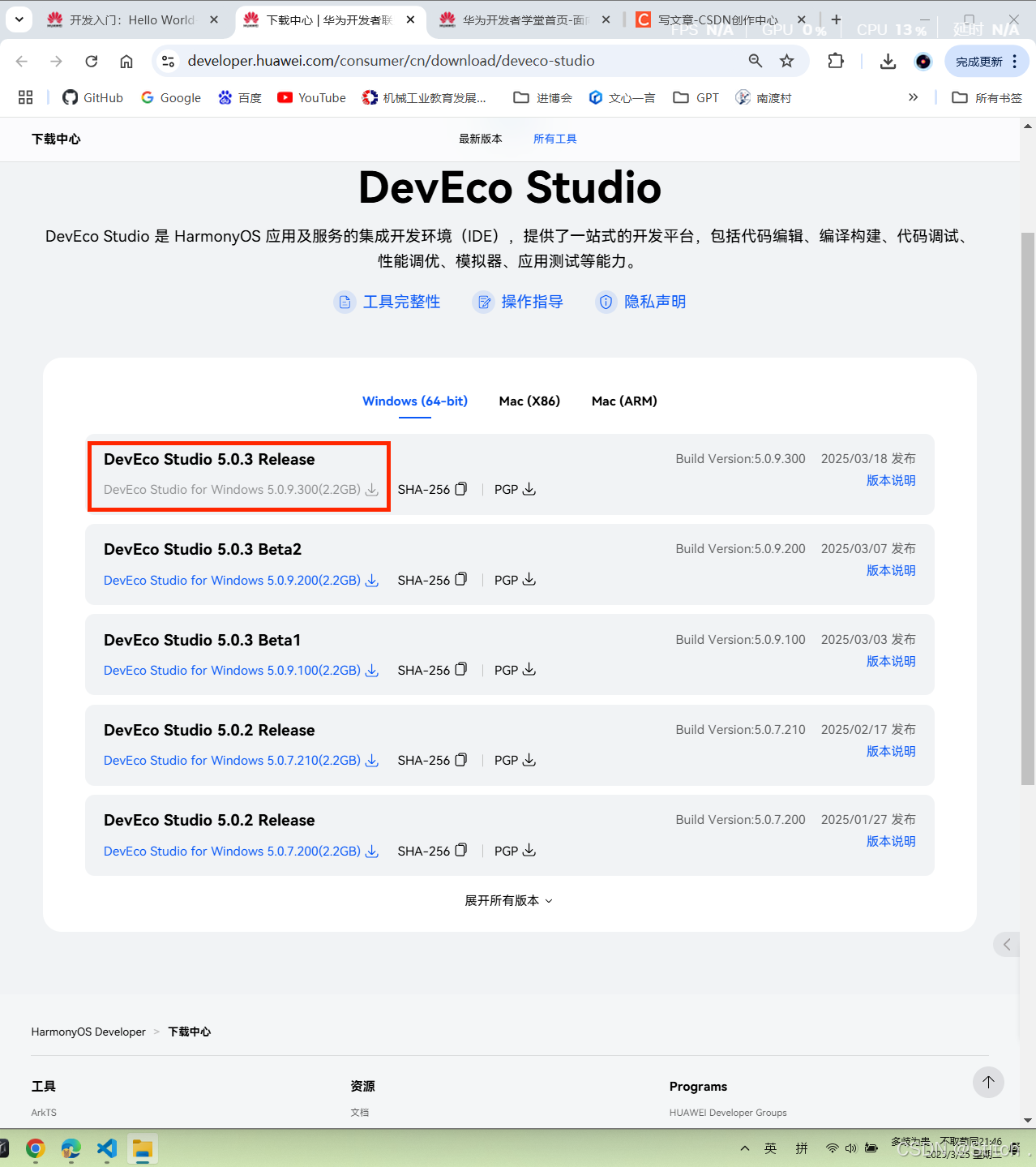Open 工具完整性 link
The width and height of the screenshot is (1036, 1167).
coord(387,302)
